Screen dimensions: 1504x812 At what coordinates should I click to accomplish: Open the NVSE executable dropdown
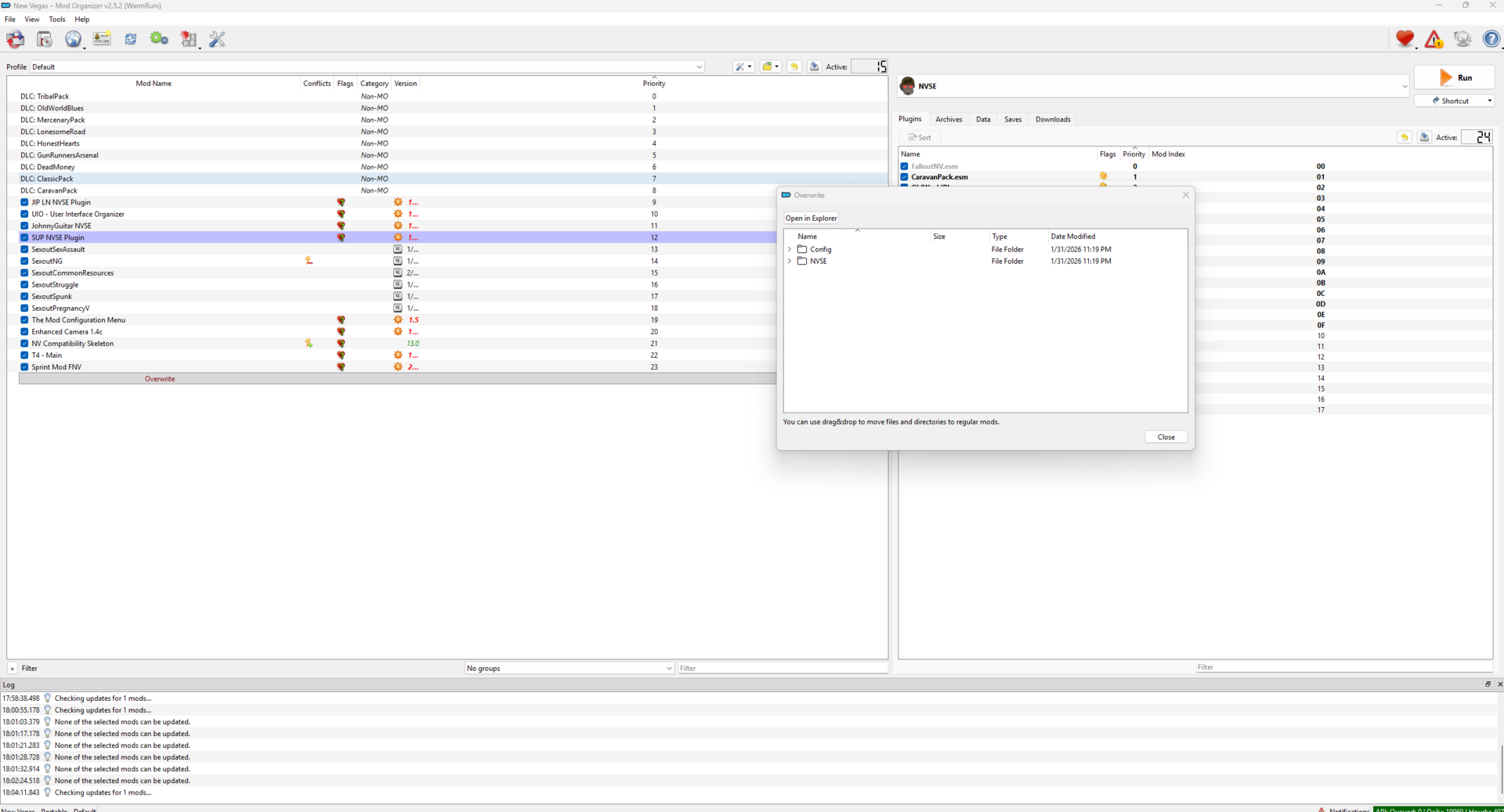(1154, 86)
